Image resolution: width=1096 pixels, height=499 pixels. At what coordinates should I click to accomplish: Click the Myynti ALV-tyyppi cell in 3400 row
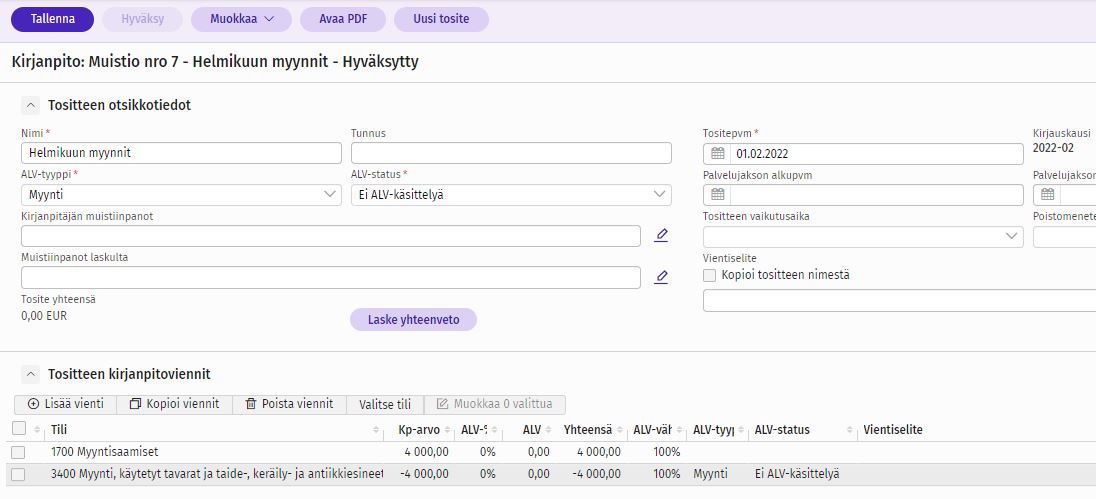click(710, 475)
